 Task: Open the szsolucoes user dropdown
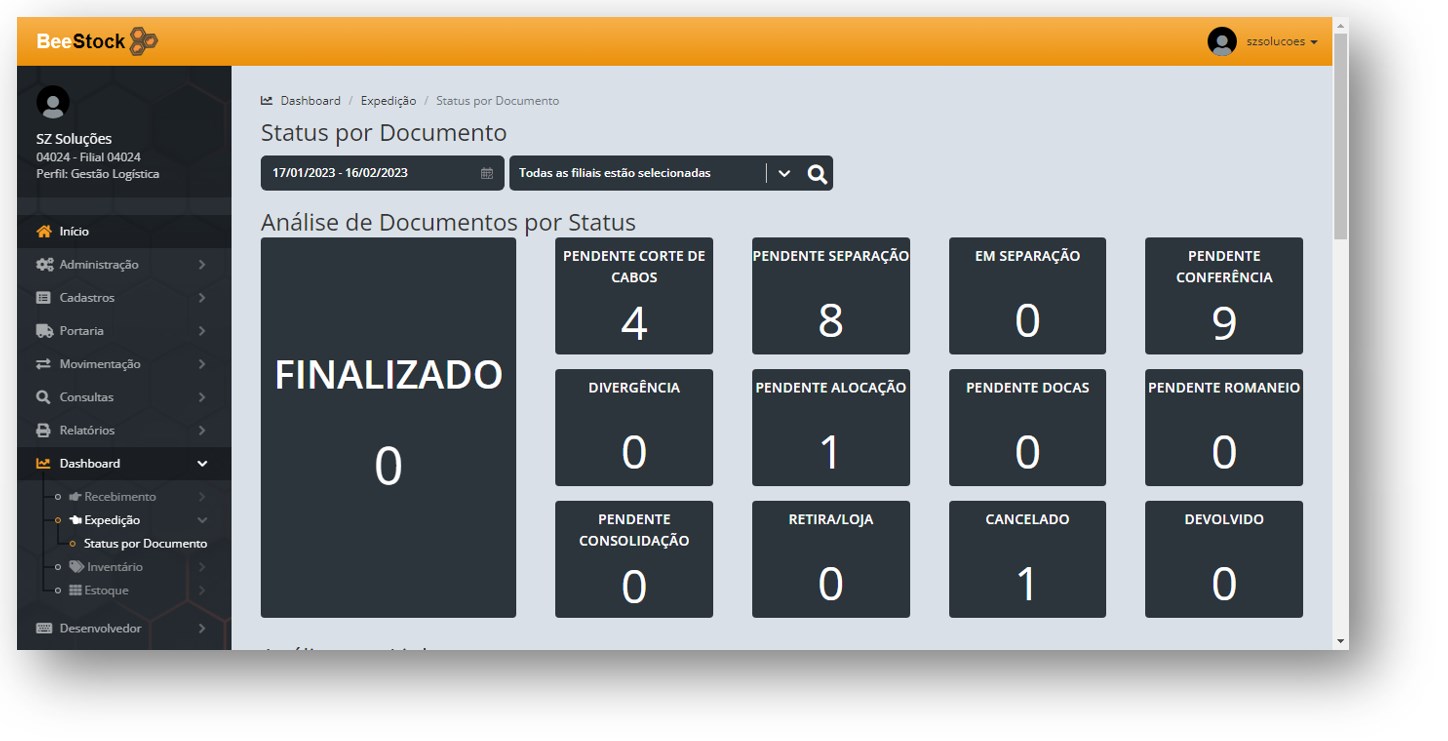(x=1281, y=42)
